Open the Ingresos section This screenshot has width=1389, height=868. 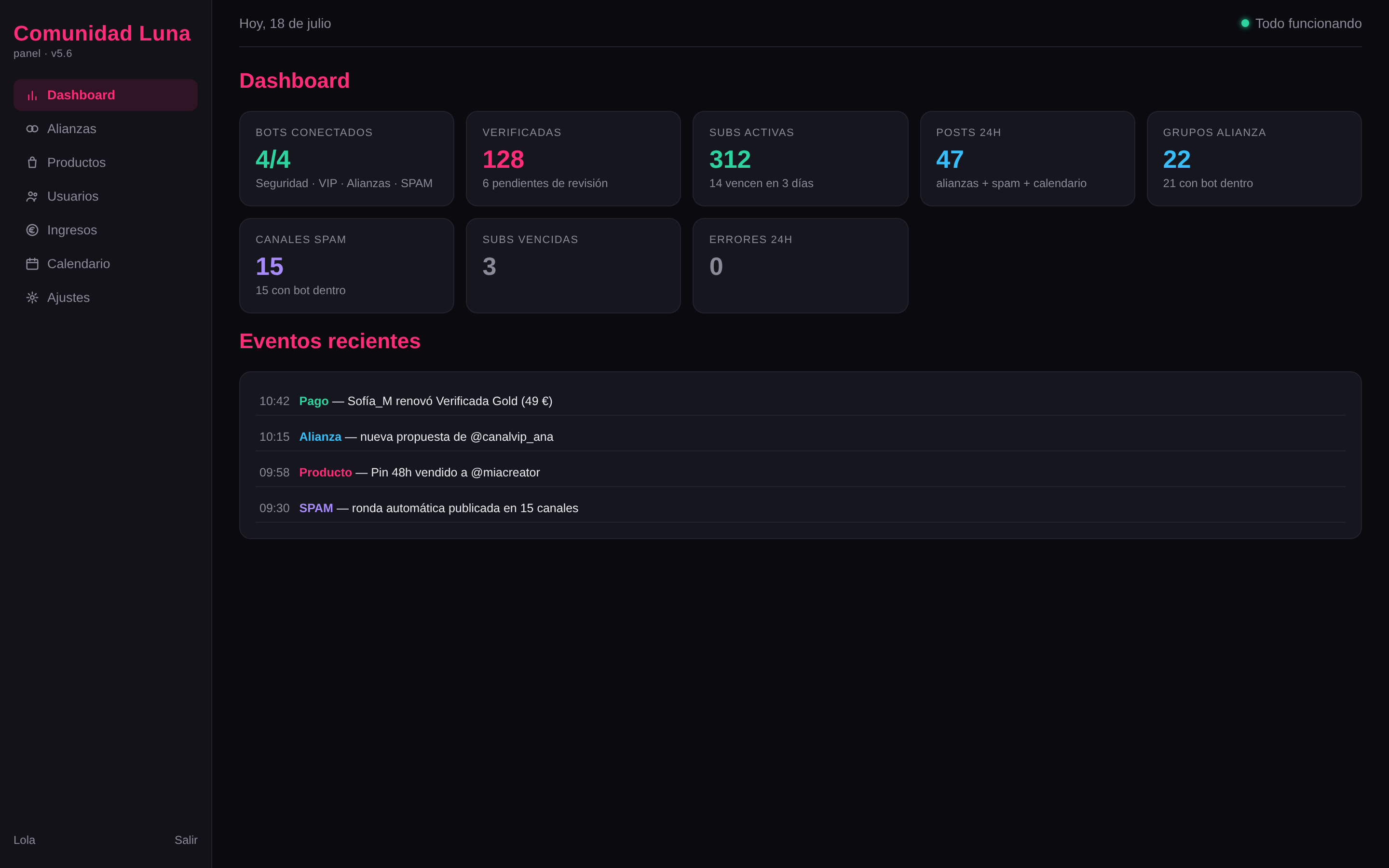(106, 230)
